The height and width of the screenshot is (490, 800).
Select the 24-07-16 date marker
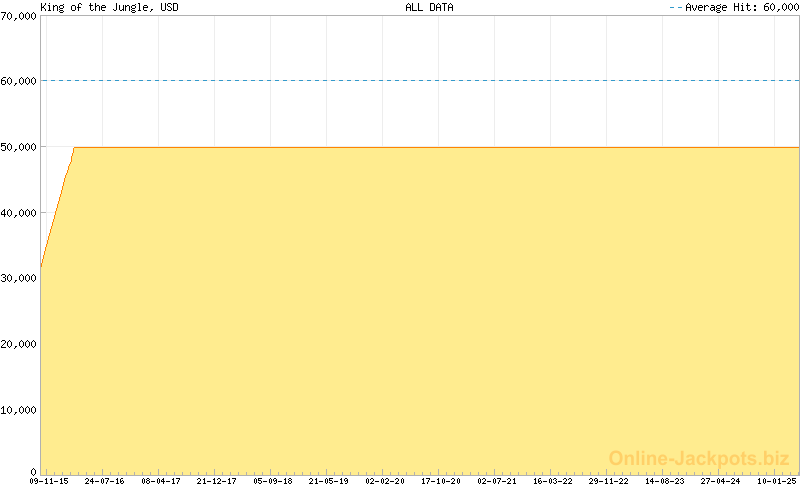tap(104, 481)
